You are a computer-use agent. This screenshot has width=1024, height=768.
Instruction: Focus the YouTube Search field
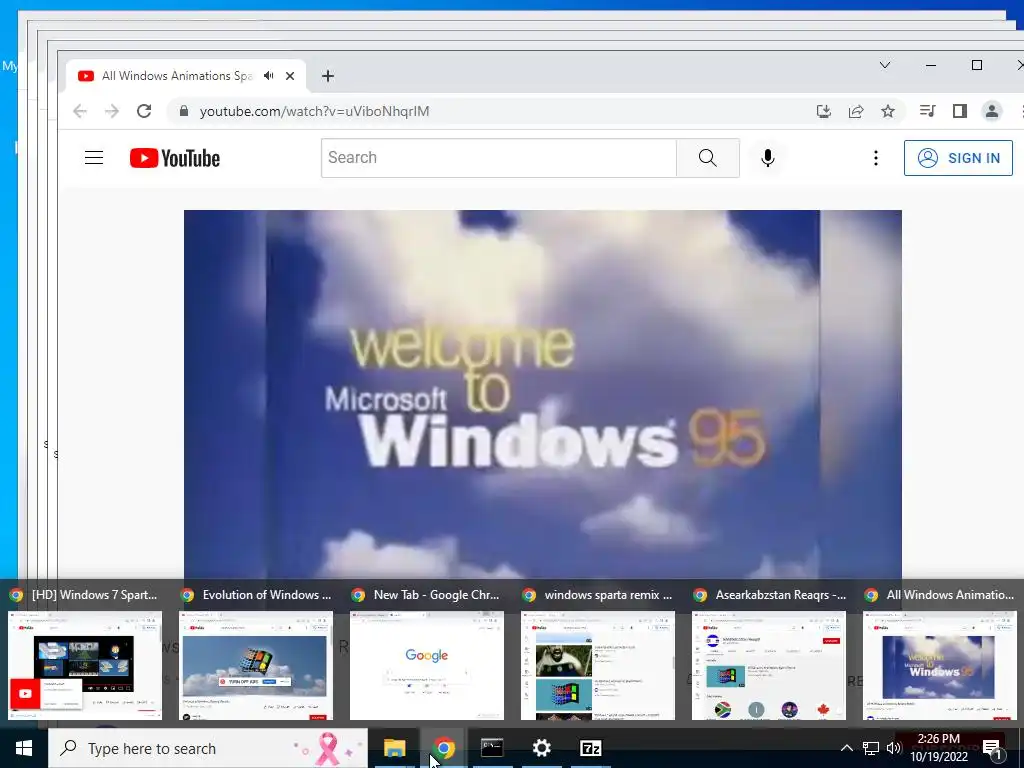[x=499, y=157]
